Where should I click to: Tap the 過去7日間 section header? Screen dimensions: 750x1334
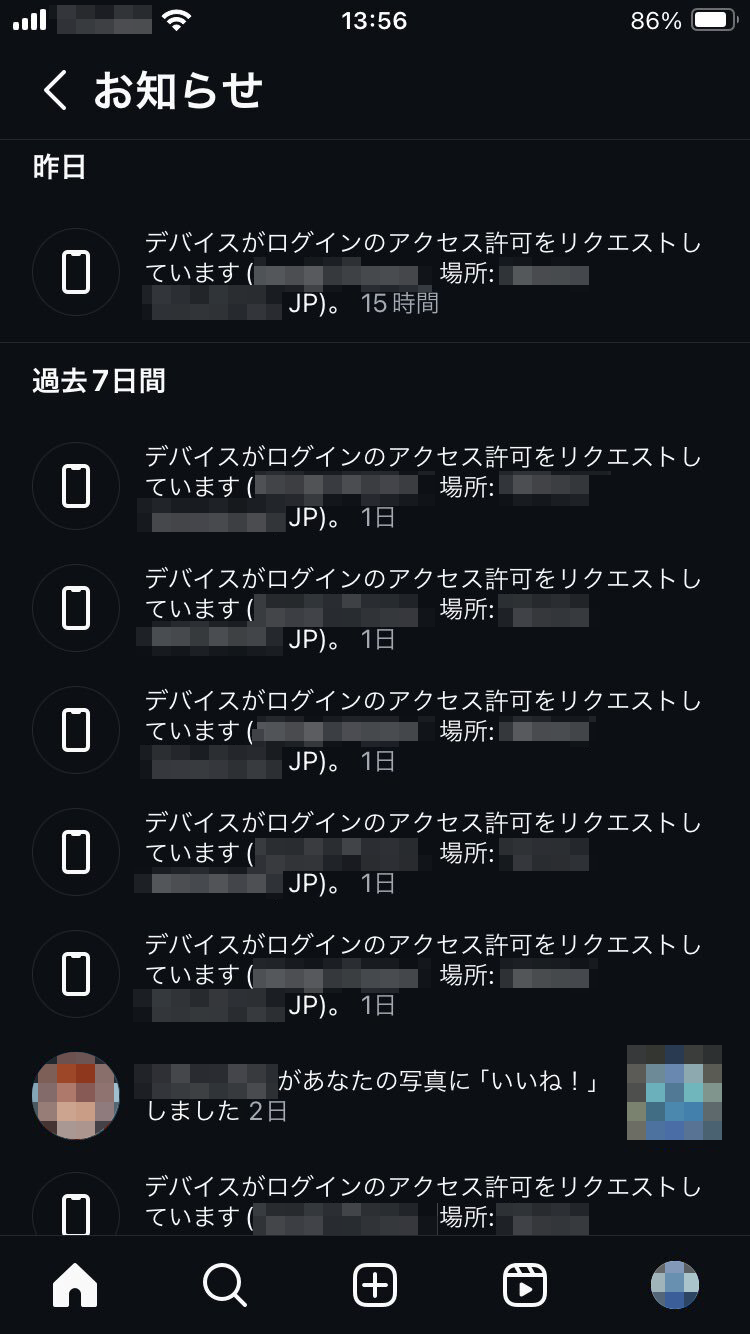99,381
